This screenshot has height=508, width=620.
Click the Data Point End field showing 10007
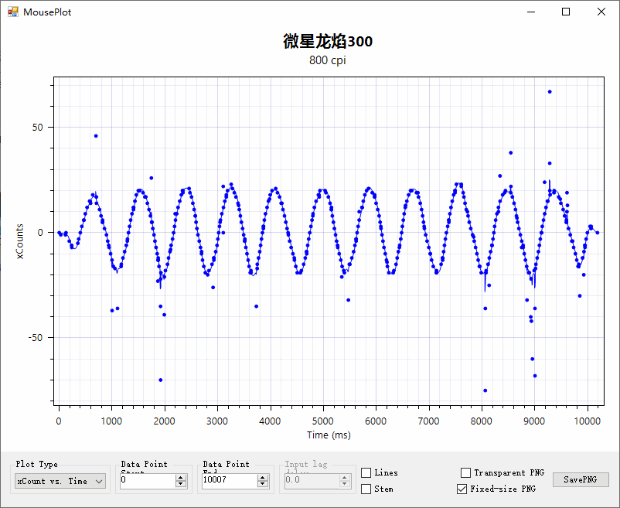point(229,481)
